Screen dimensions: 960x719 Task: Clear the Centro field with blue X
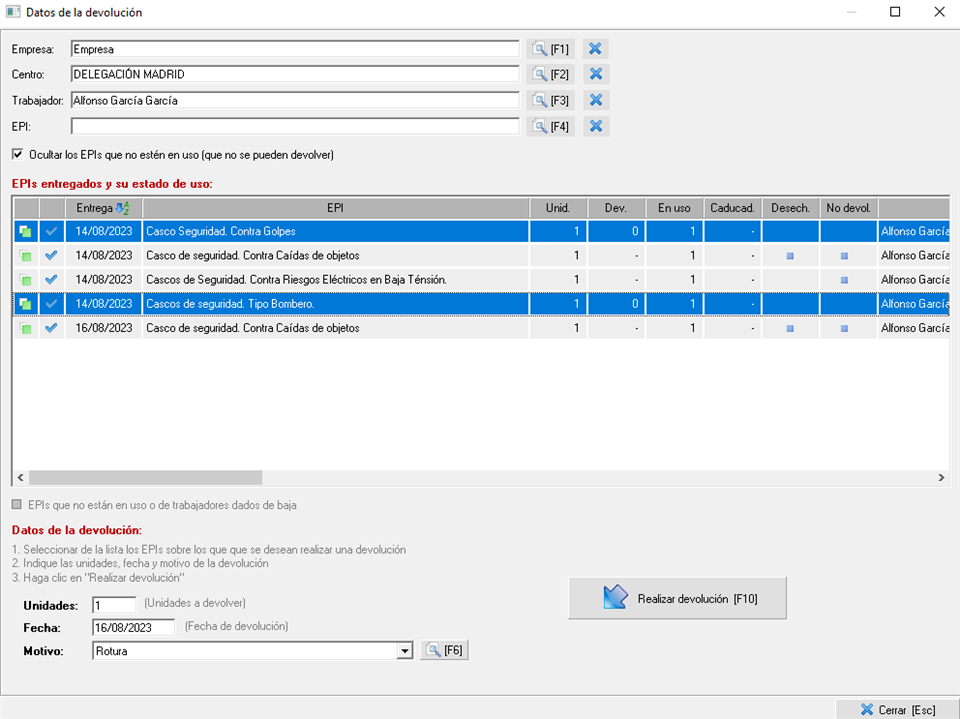tap(595, 75)
